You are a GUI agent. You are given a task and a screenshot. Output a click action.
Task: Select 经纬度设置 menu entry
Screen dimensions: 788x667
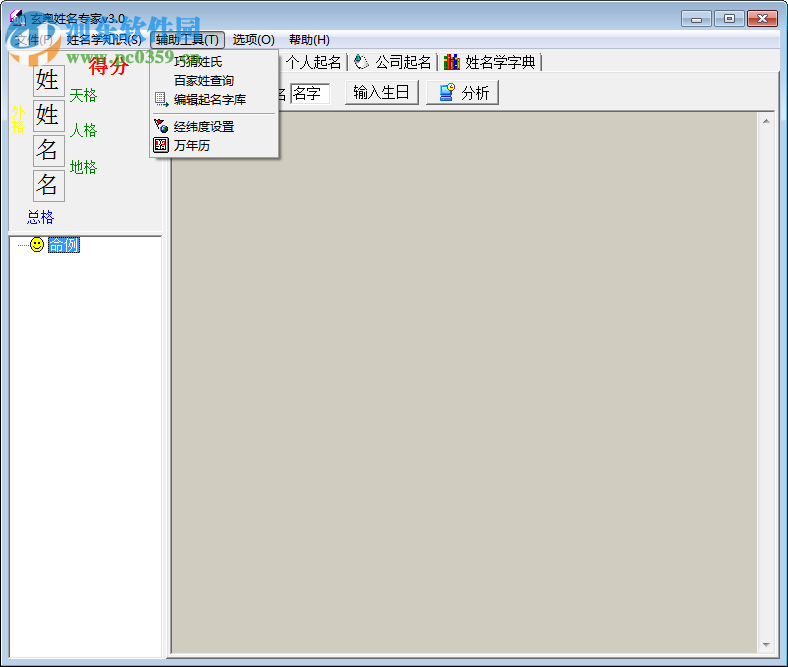pyautogui.click(x=214, y=127)
